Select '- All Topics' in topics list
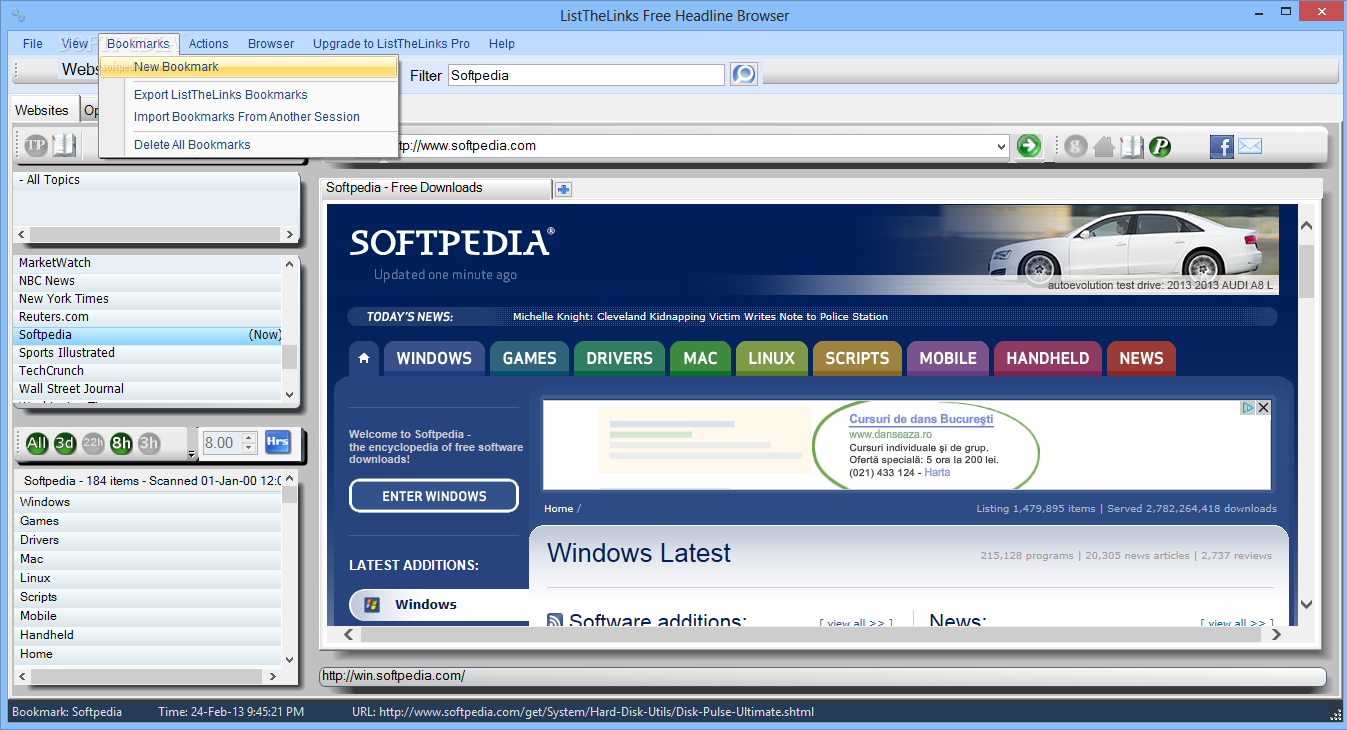 tap(156, 180)
